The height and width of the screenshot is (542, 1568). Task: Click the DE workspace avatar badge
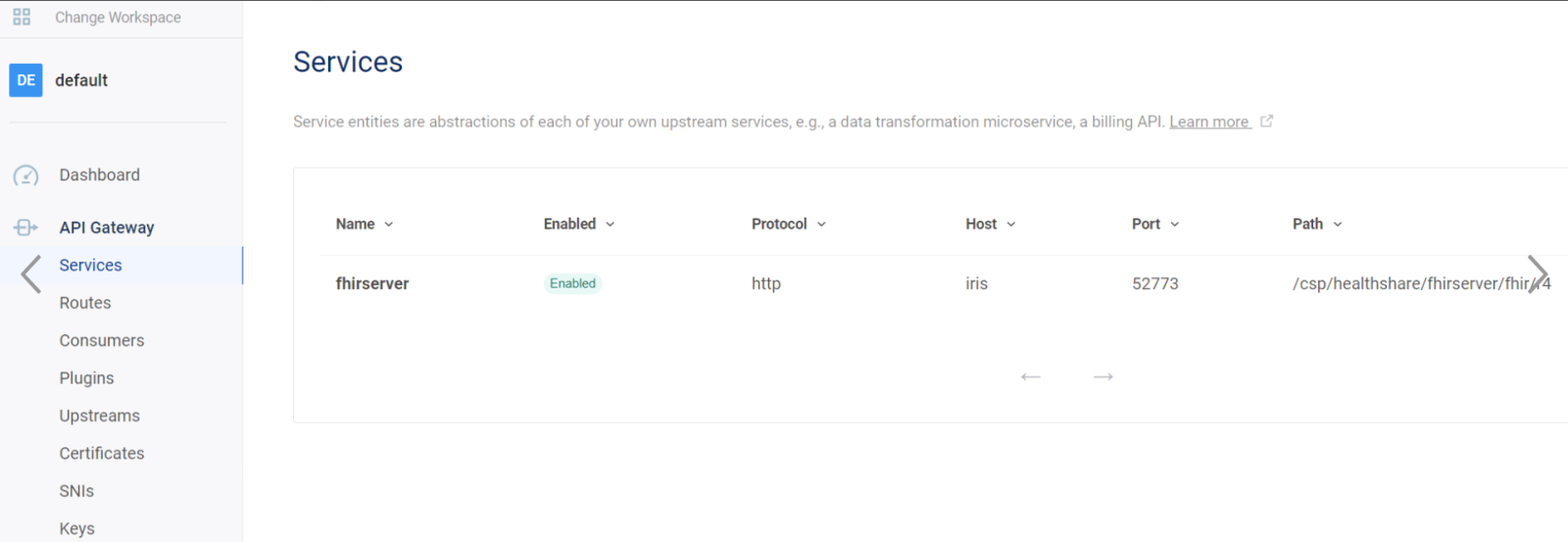click(25, 80)
